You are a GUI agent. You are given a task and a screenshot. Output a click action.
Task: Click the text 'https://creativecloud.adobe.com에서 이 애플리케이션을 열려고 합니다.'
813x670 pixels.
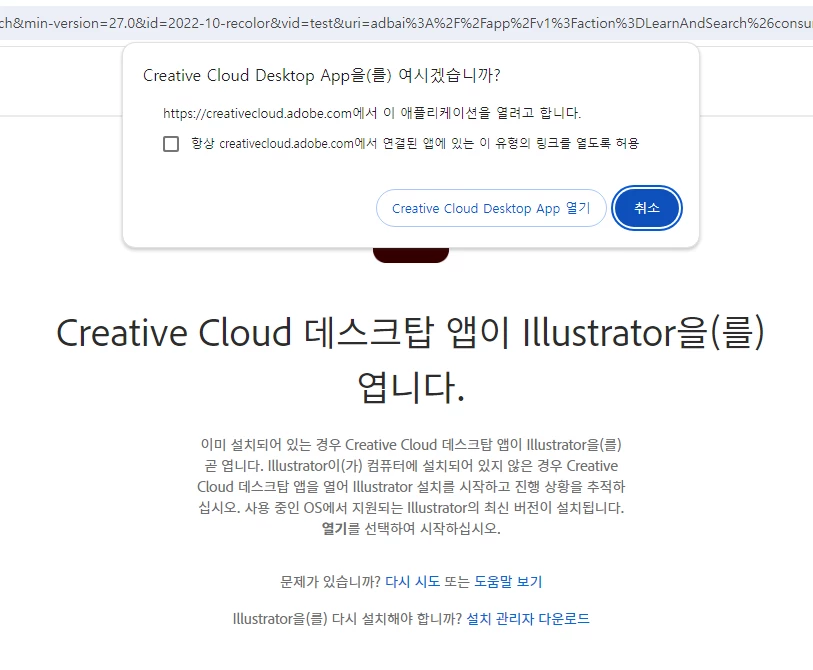coord(372,113)
